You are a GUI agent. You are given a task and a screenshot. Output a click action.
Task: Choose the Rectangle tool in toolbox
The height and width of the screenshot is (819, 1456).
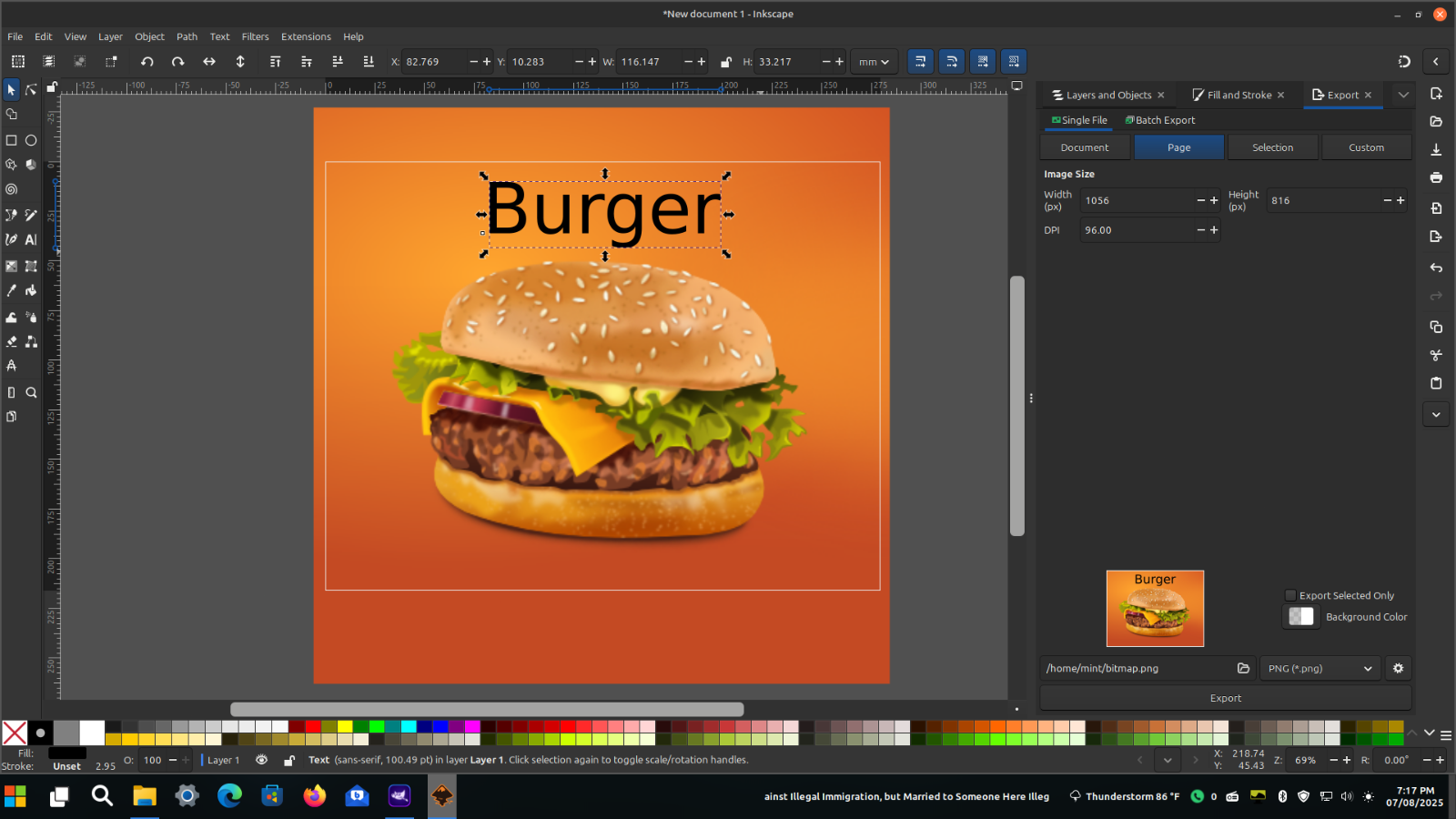[x=11, y=140]
